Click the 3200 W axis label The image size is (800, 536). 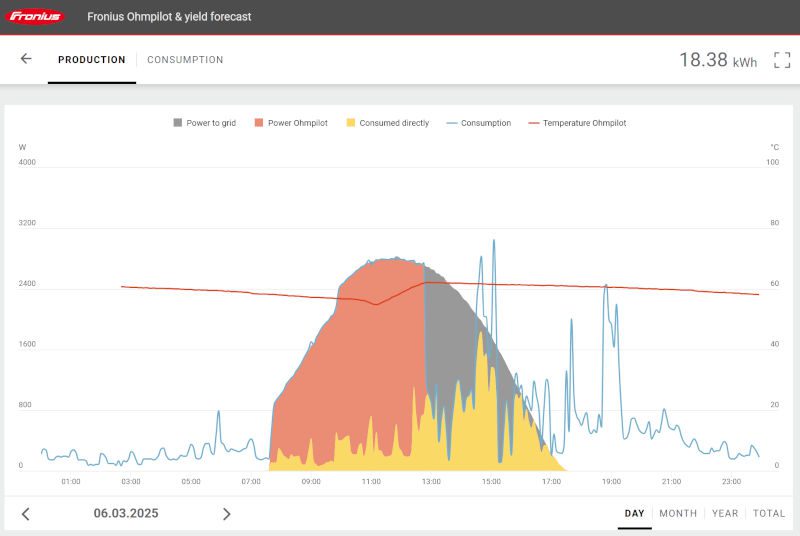pos(27,223)
